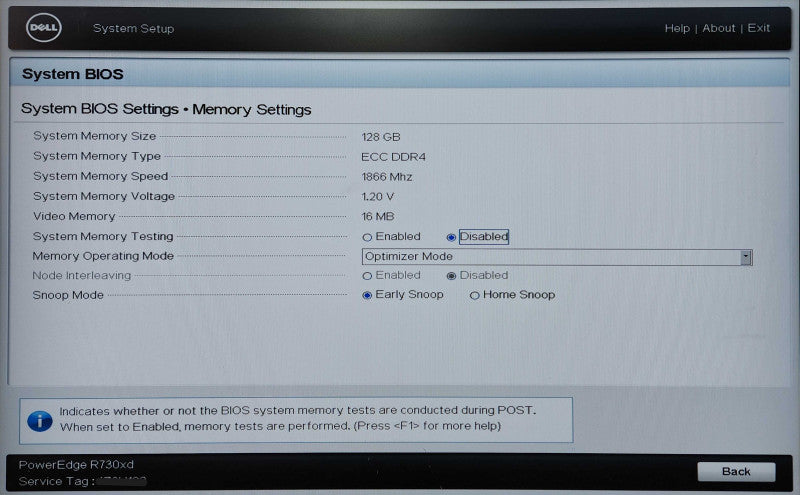Click the System BIOS heading

click(72, 75)
